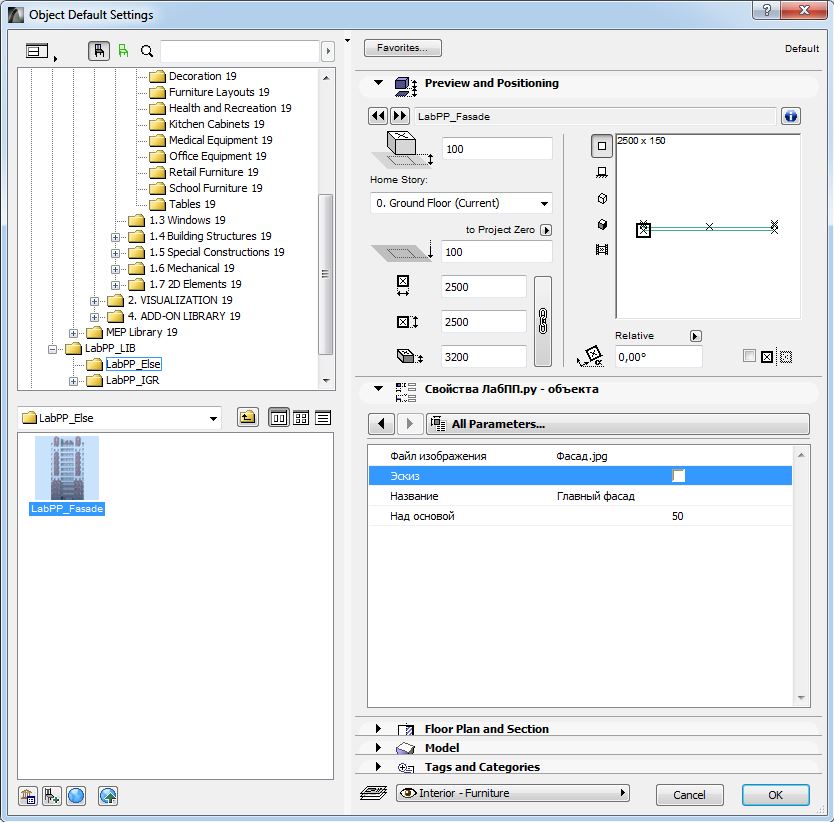
Task: Click the Favorites button
Action: pyautogui.click(x=403, y=48)
